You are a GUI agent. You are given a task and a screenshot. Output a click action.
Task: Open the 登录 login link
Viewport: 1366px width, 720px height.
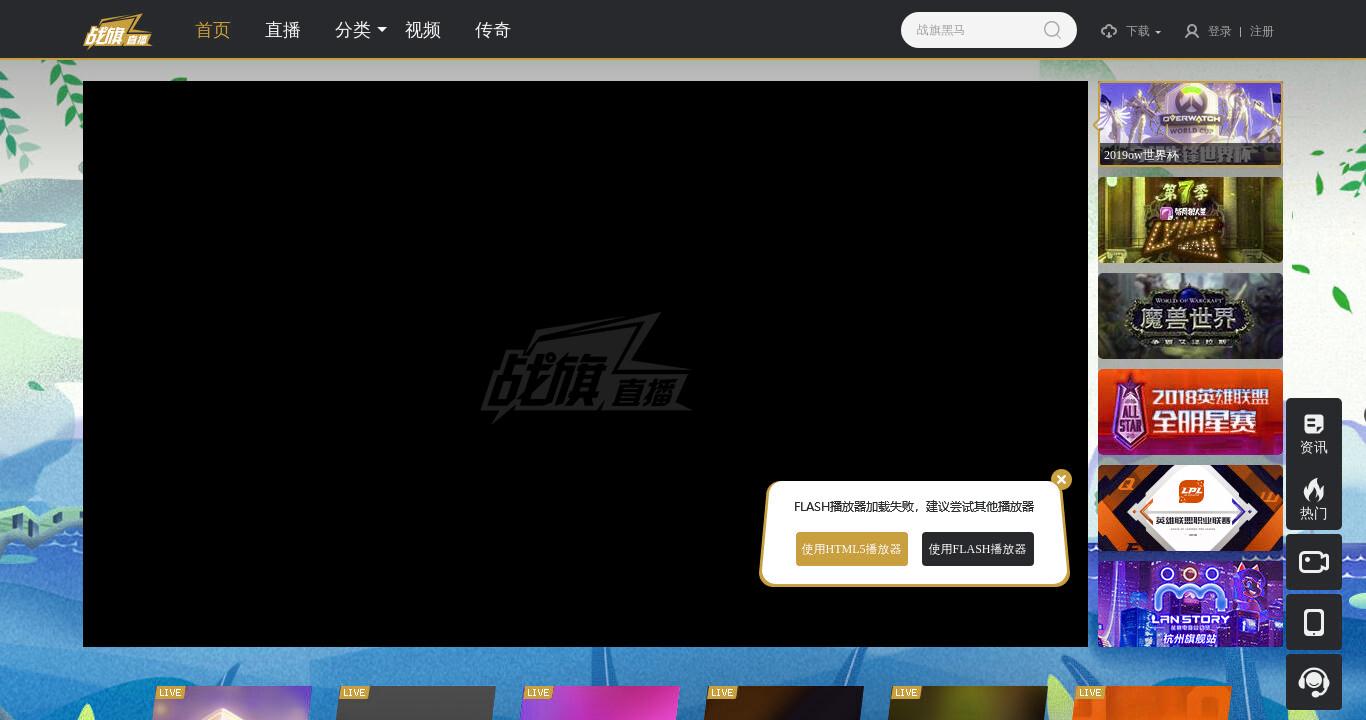click(1220, 31)
